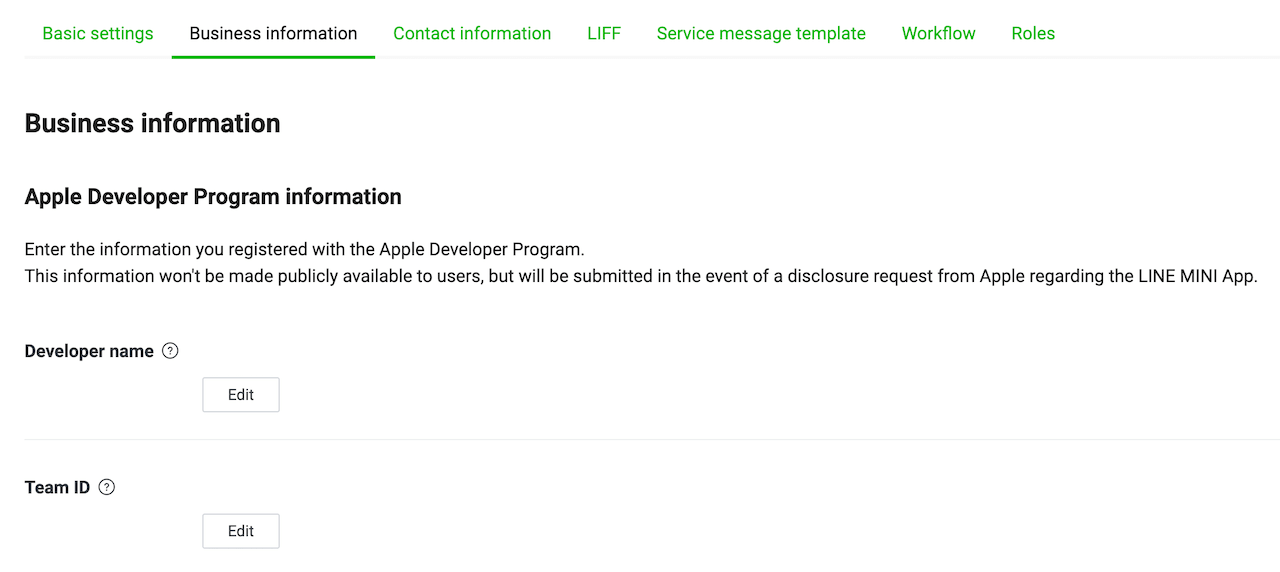Click the Developer name label

click(x=89, y=351)
